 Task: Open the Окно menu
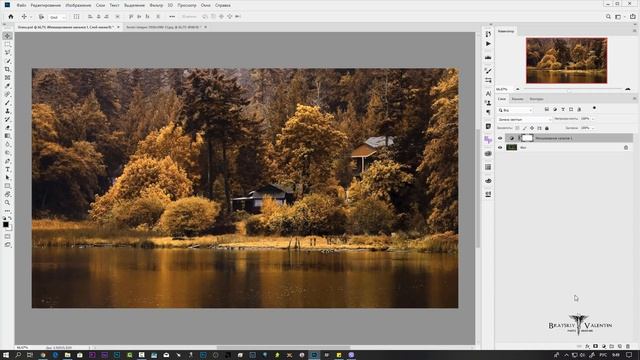point(206,5)
